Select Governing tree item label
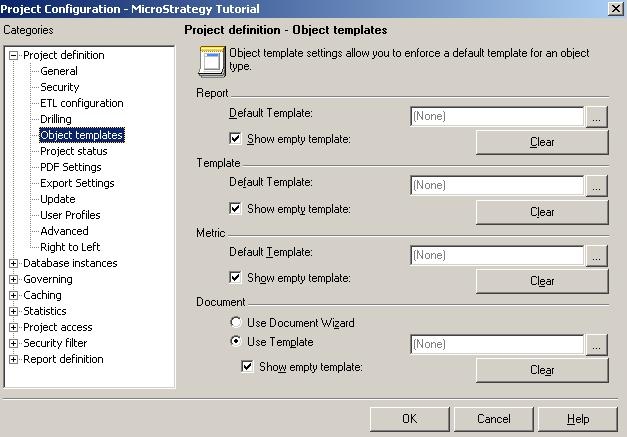This screenshot has width=627, height=437. point(48,279)
